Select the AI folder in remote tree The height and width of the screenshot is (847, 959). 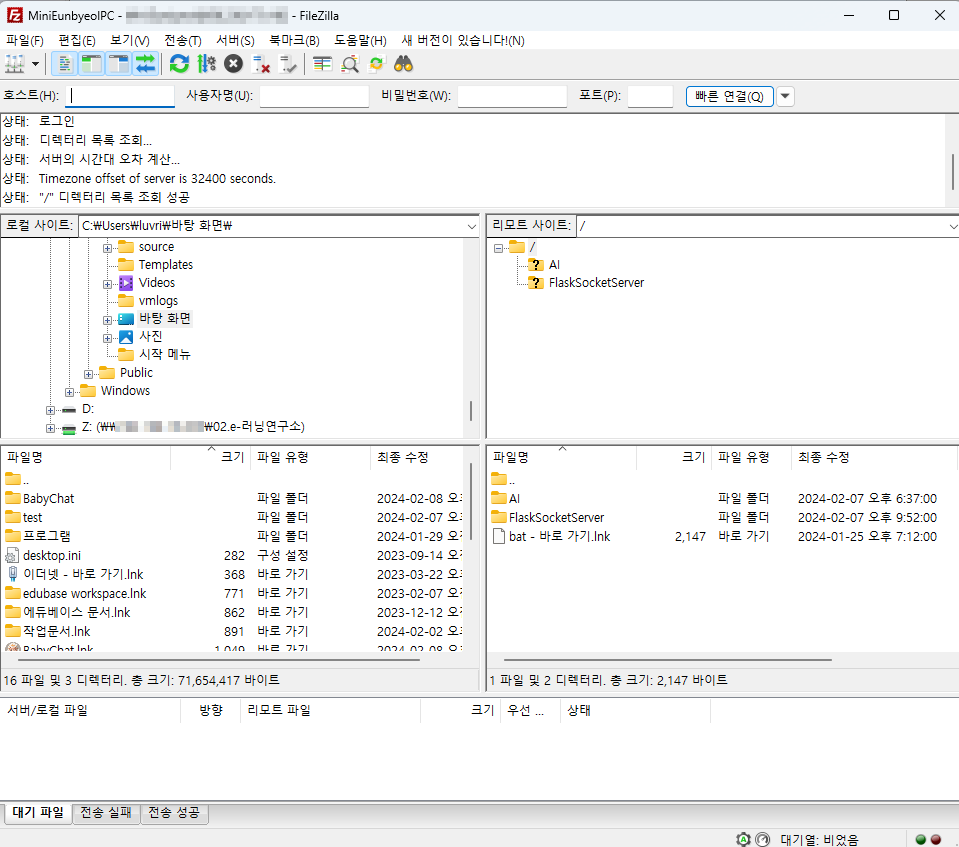[554, 265]
